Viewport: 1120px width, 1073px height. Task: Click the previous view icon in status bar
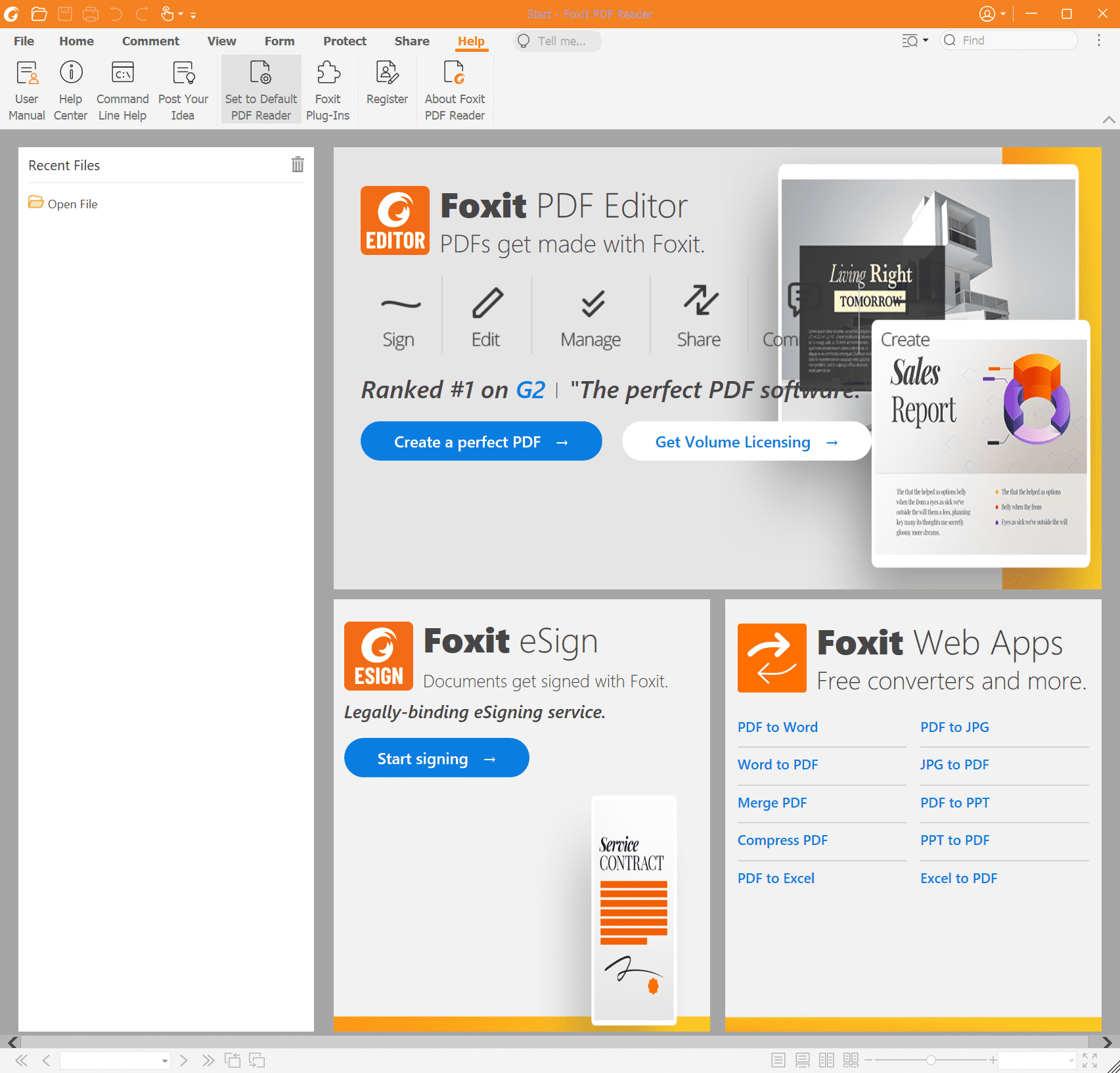[x=233, y=1060]
